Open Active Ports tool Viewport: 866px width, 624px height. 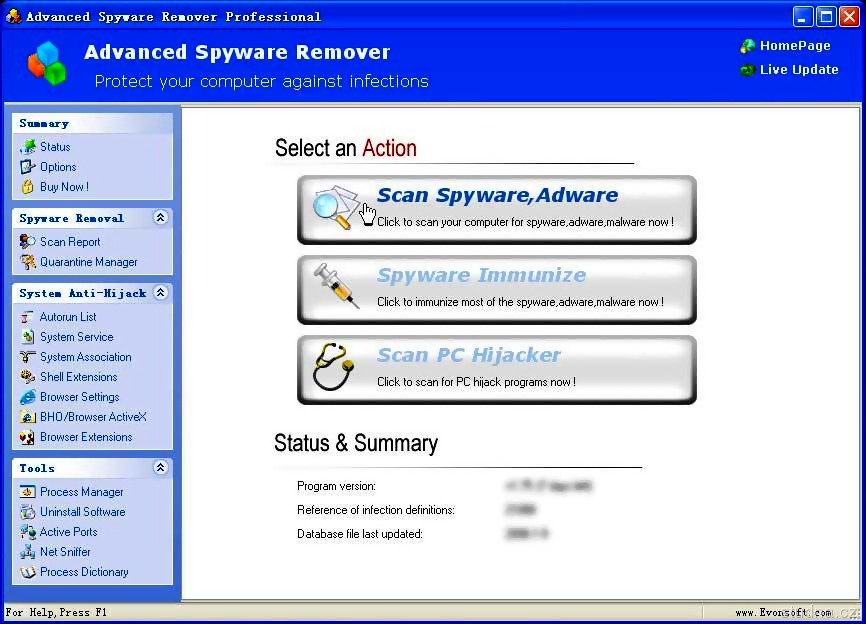(x=68, y=532)
